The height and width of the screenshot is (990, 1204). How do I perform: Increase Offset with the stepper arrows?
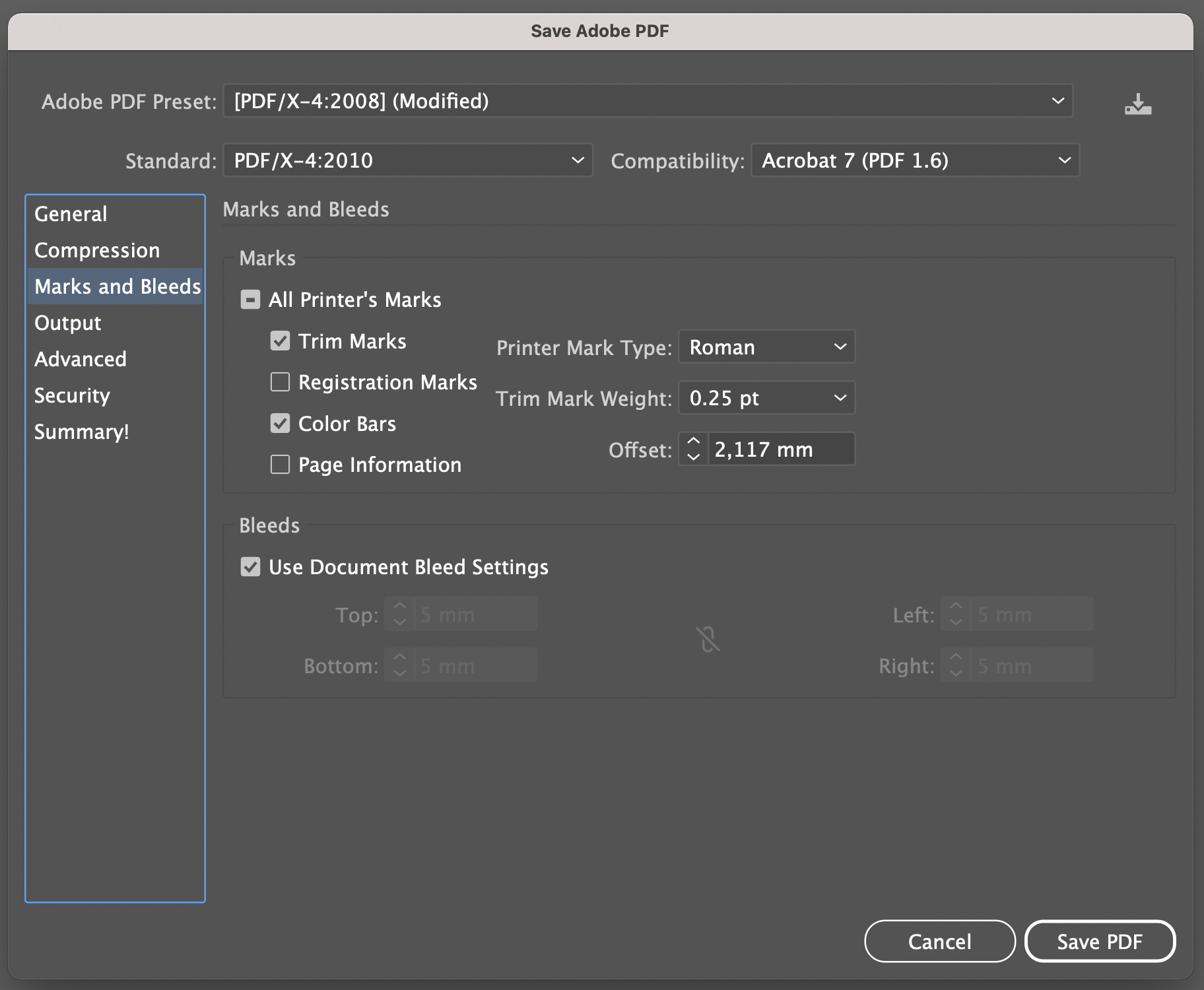pos(693,441)
